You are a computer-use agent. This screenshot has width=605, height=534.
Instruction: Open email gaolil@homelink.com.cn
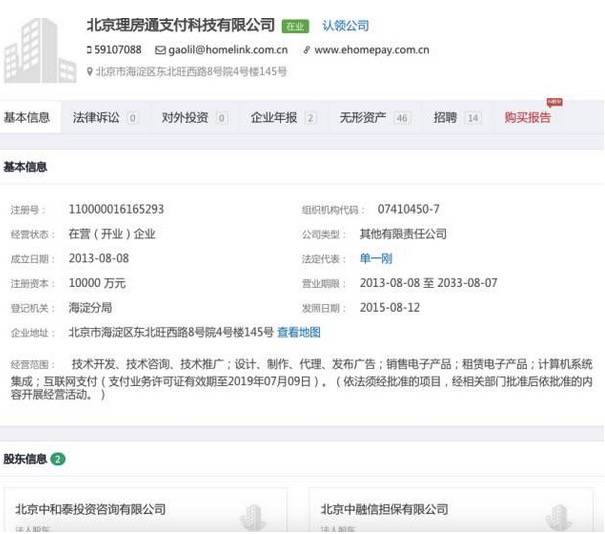(x=228, y=50)
